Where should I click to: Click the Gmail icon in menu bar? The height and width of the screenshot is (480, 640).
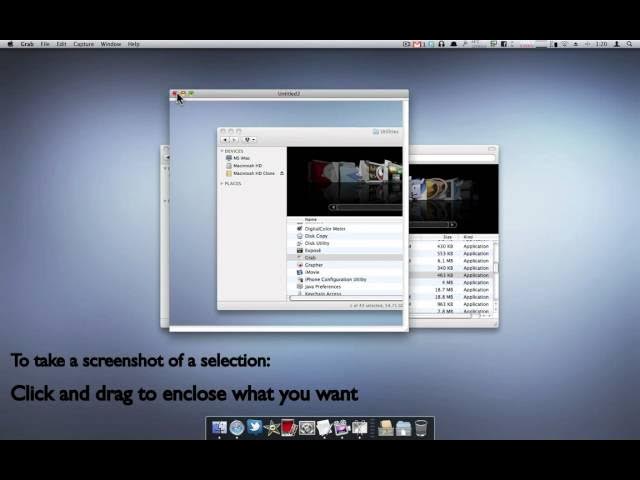pos(417,44)
